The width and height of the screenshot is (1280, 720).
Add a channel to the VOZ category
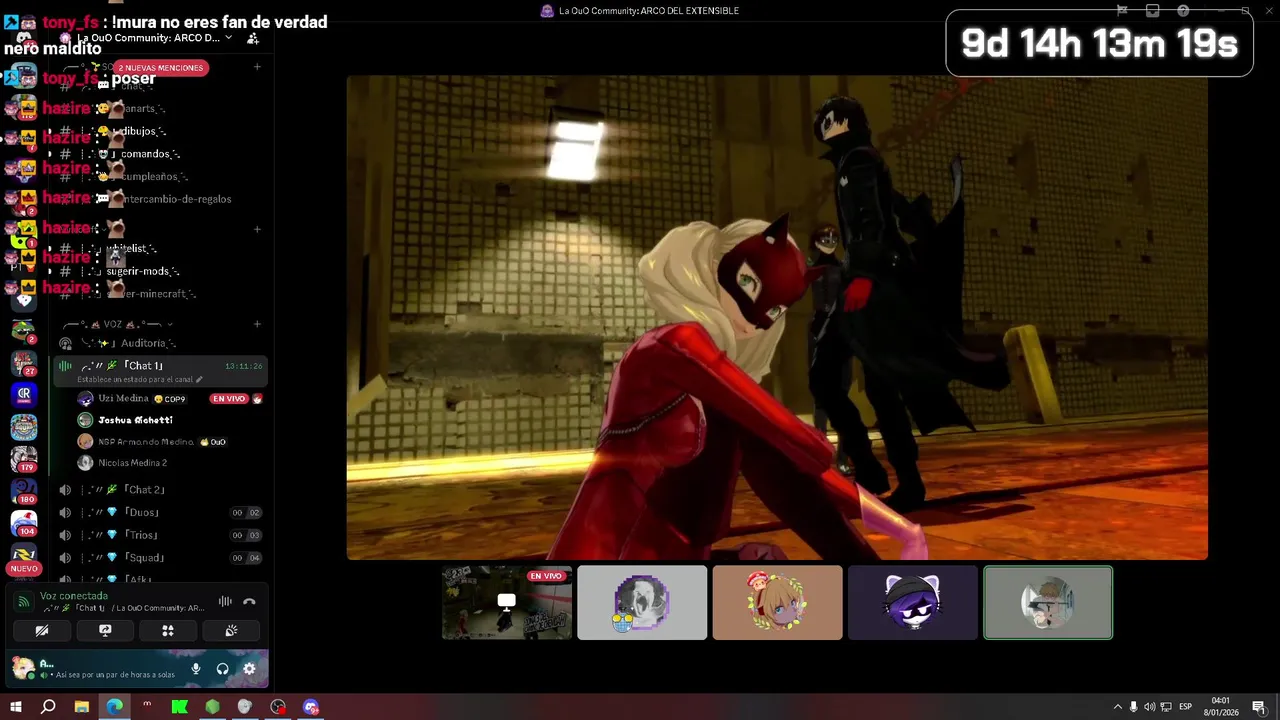pos(257,324)
